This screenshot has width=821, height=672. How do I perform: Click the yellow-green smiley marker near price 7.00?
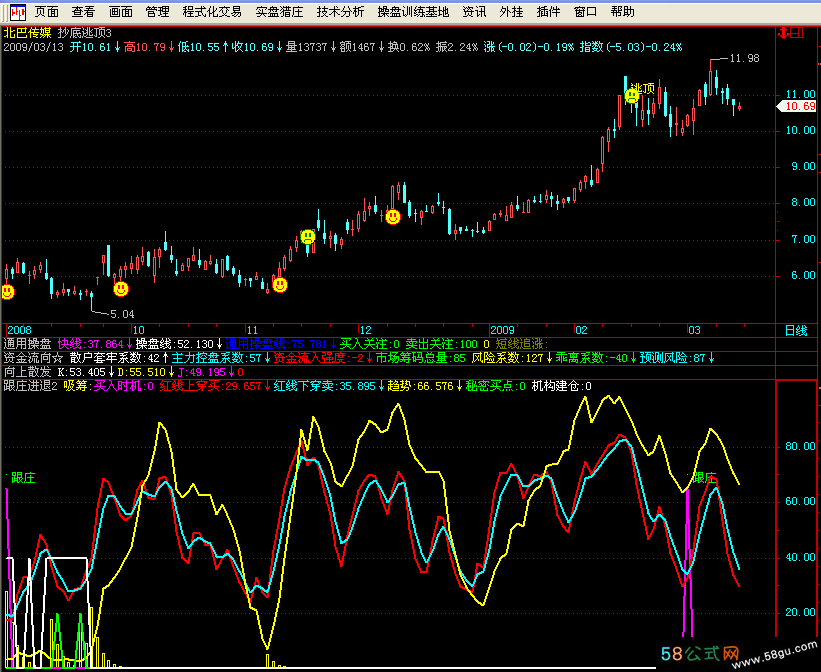308,237
